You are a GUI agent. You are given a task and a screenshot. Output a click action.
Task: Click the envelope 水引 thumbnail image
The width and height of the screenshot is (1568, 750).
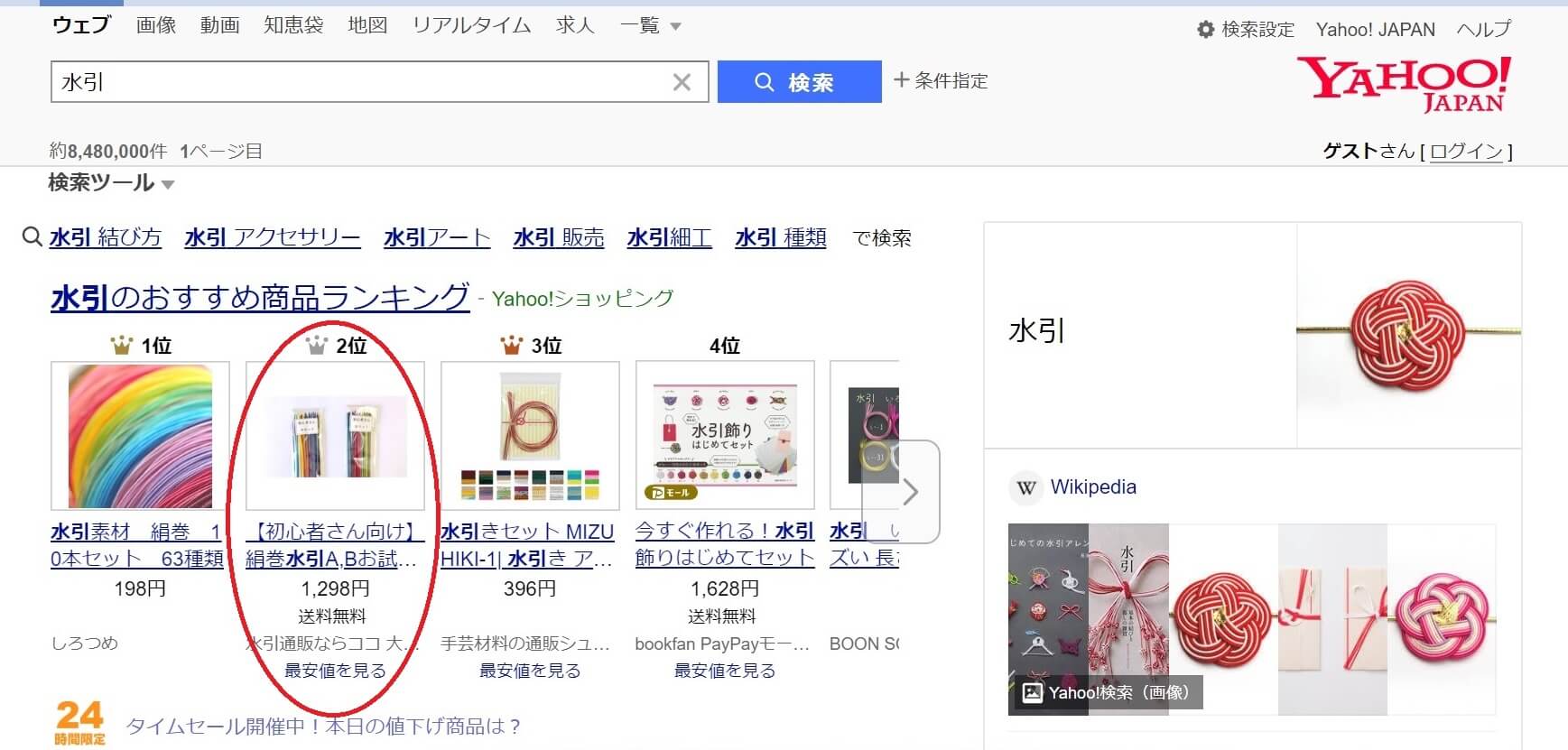tap(1332, 619)
